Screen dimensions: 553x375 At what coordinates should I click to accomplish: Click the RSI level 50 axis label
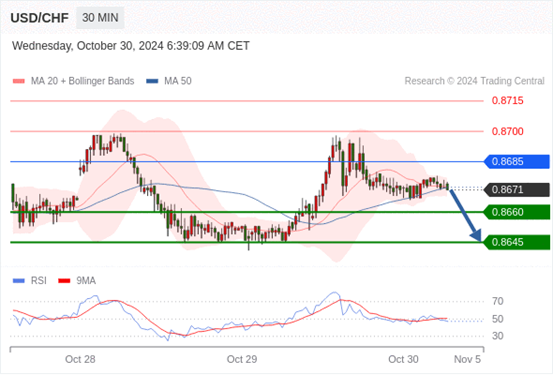point(498,319)
